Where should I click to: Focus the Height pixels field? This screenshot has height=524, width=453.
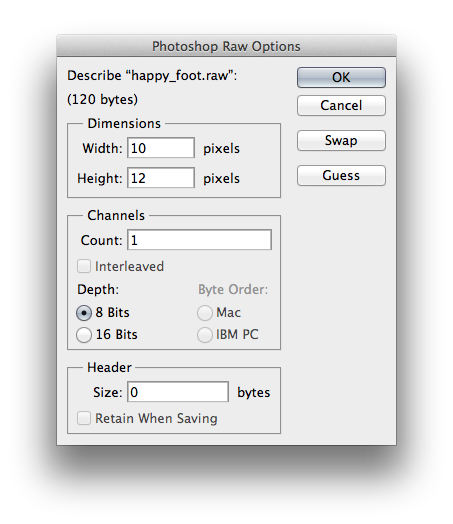[x=161, y=178]
